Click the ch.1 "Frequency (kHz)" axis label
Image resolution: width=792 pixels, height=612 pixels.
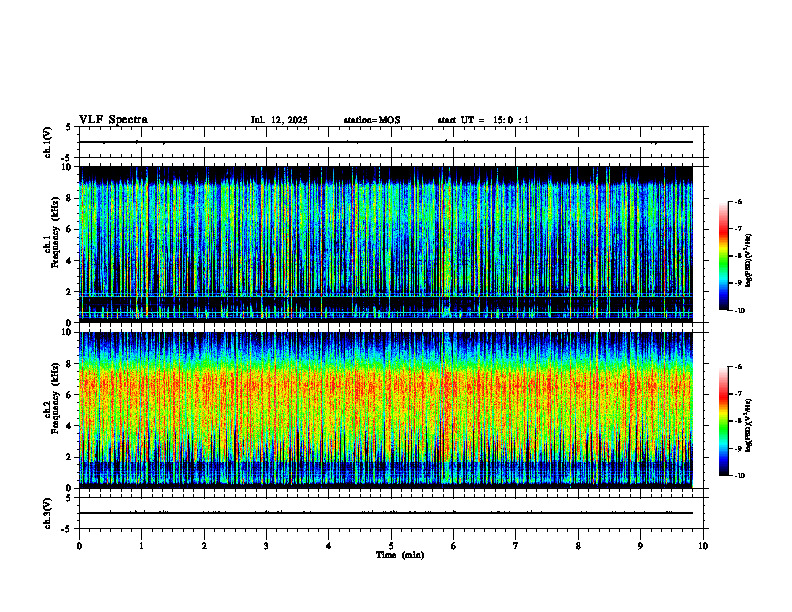click(55, 233)
